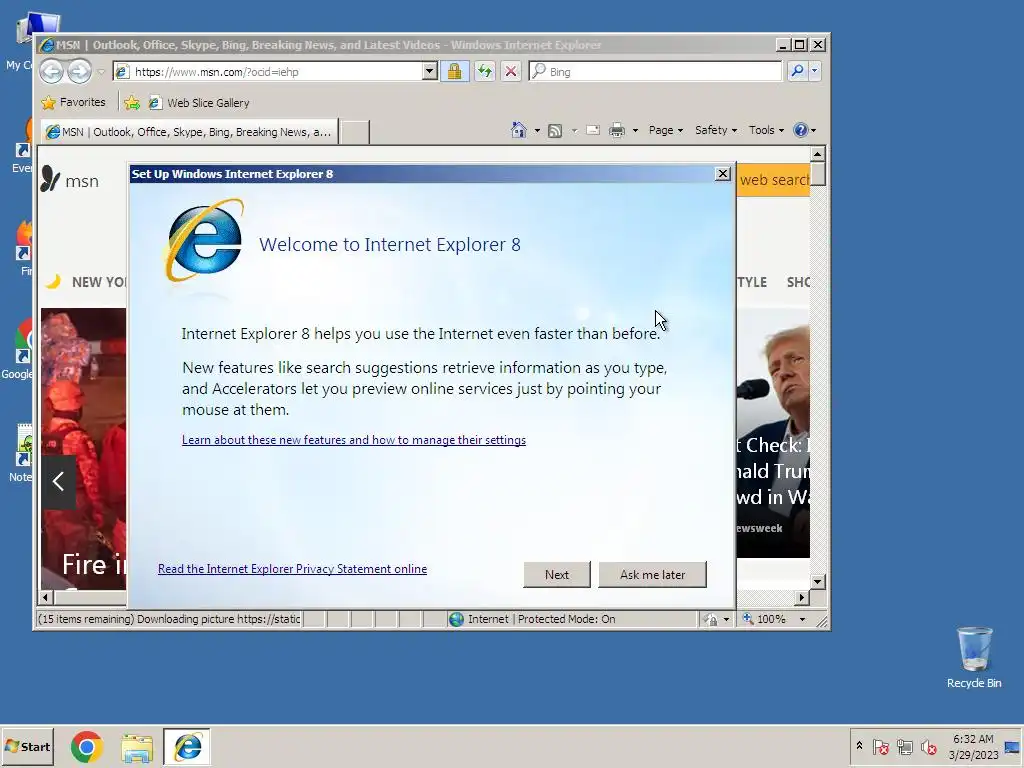Expand the zoom level dropdown arrow
1024x768 pixels.
coord(803,619)
